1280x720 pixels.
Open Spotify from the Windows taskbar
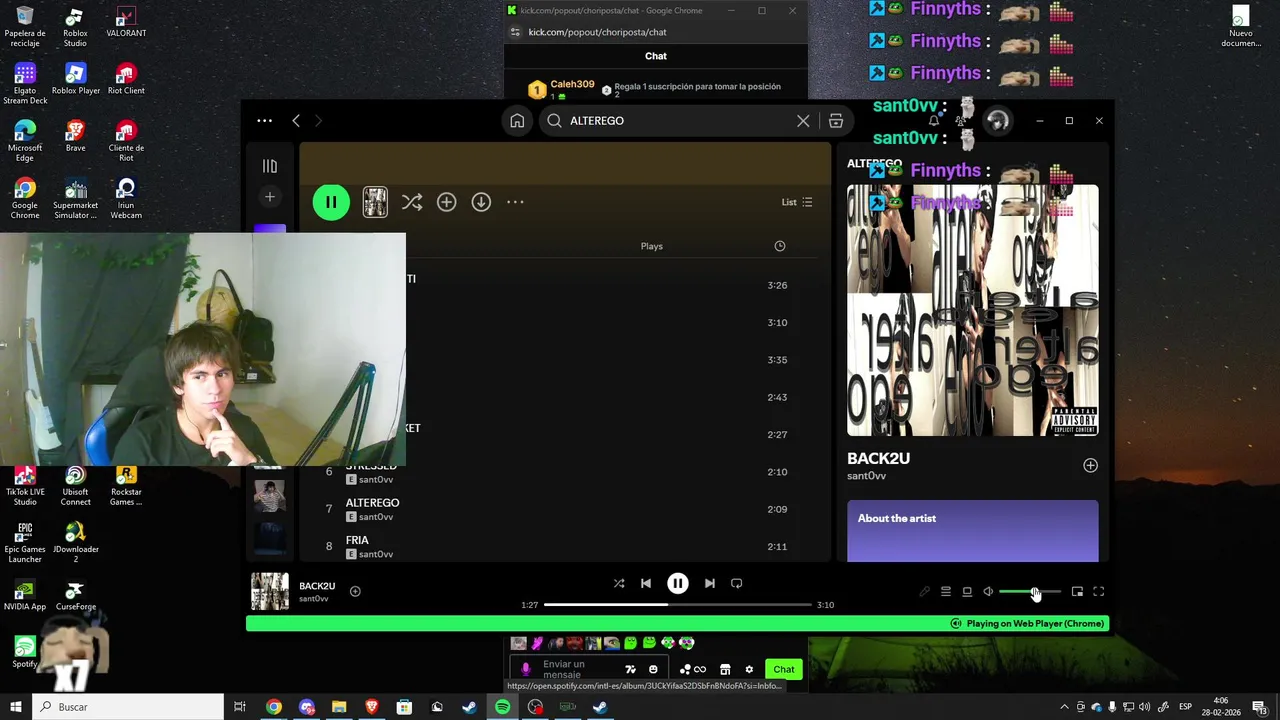coord(502,707)
